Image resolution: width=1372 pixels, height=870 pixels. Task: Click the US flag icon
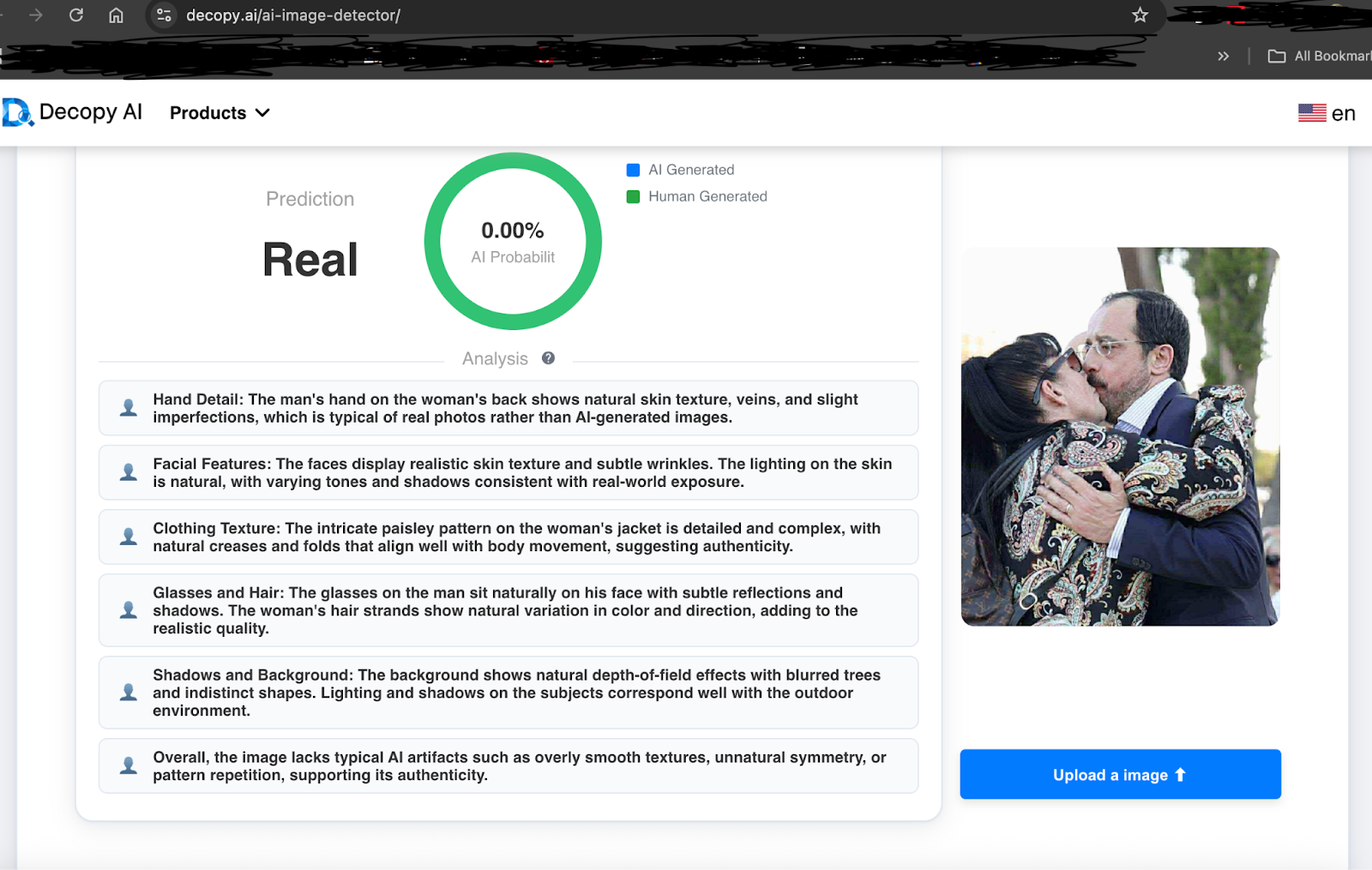click(1312, 113)
